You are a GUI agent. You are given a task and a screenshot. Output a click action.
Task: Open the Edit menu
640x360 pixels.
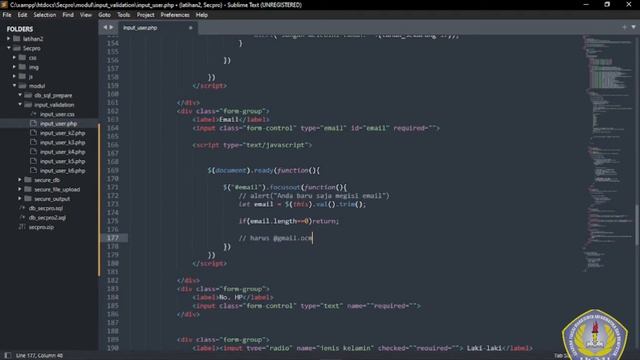pyautogui.click(x=22, y=15)
